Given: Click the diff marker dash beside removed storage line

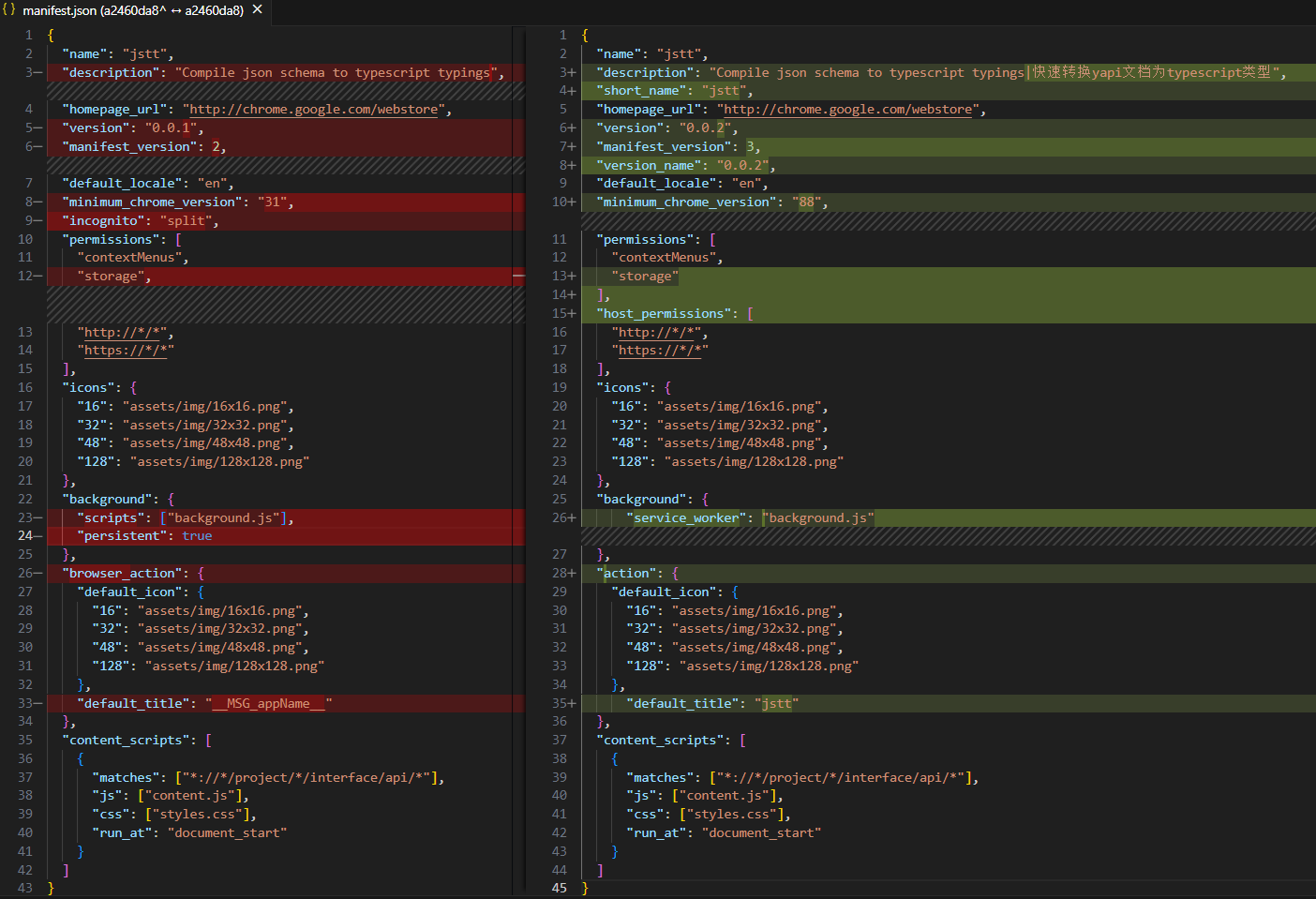Looking at the screenshot, I should (518, 277).
